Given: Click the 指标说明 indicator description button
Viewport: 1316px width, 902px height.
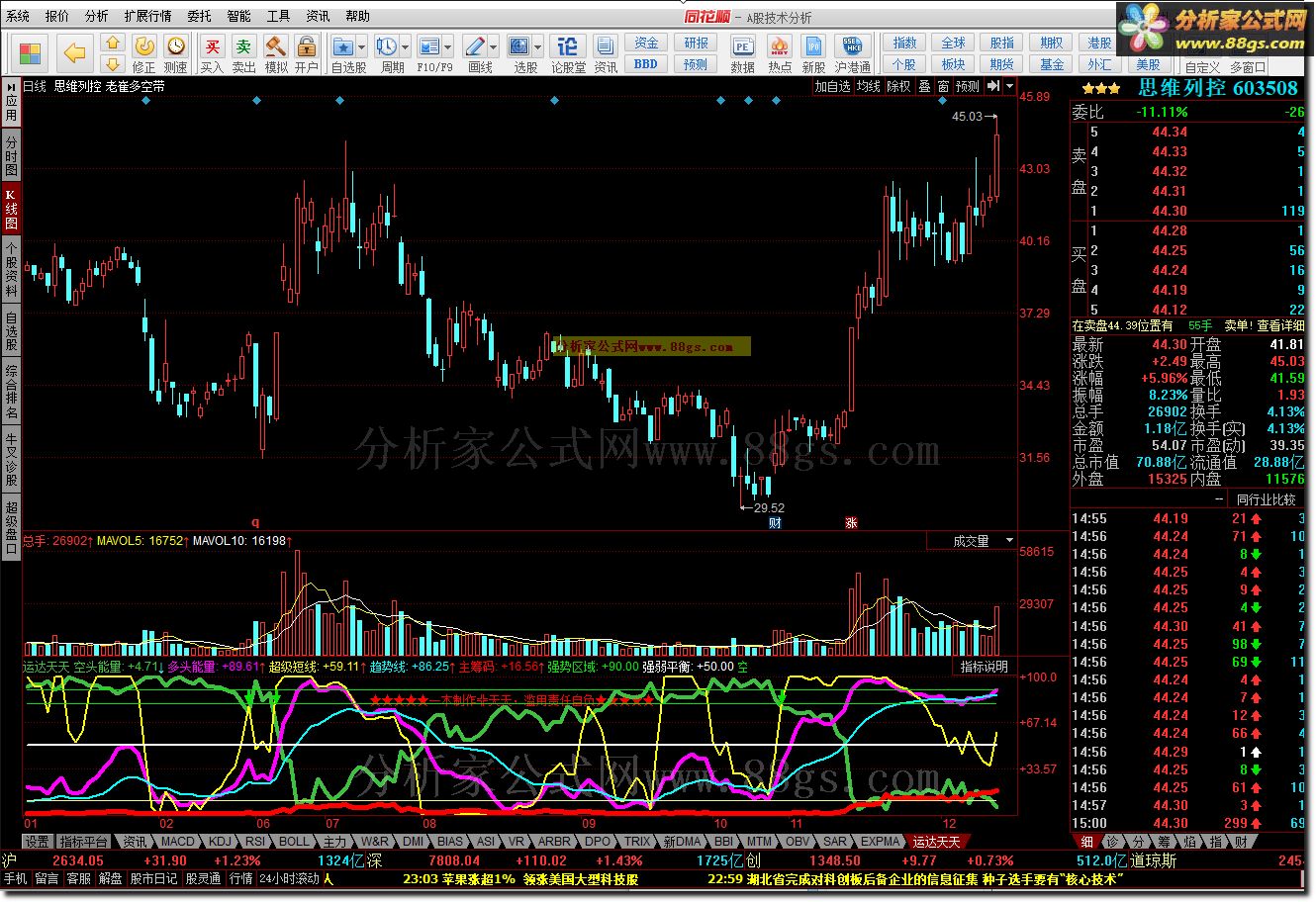Looking at the screenshot, I should (984, 666).
